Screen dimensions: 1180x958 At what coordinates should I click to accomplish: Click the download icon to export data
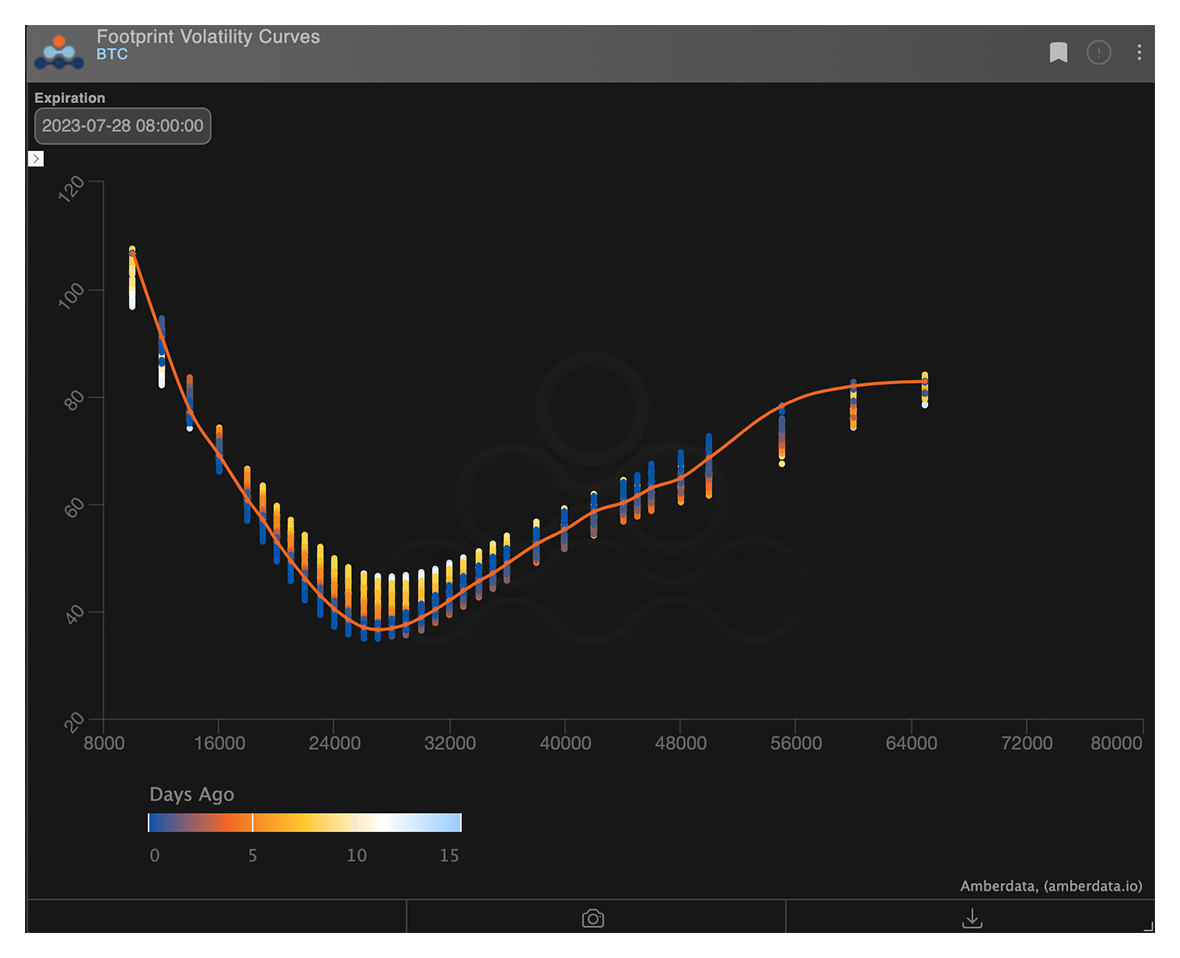coord(971,917)
